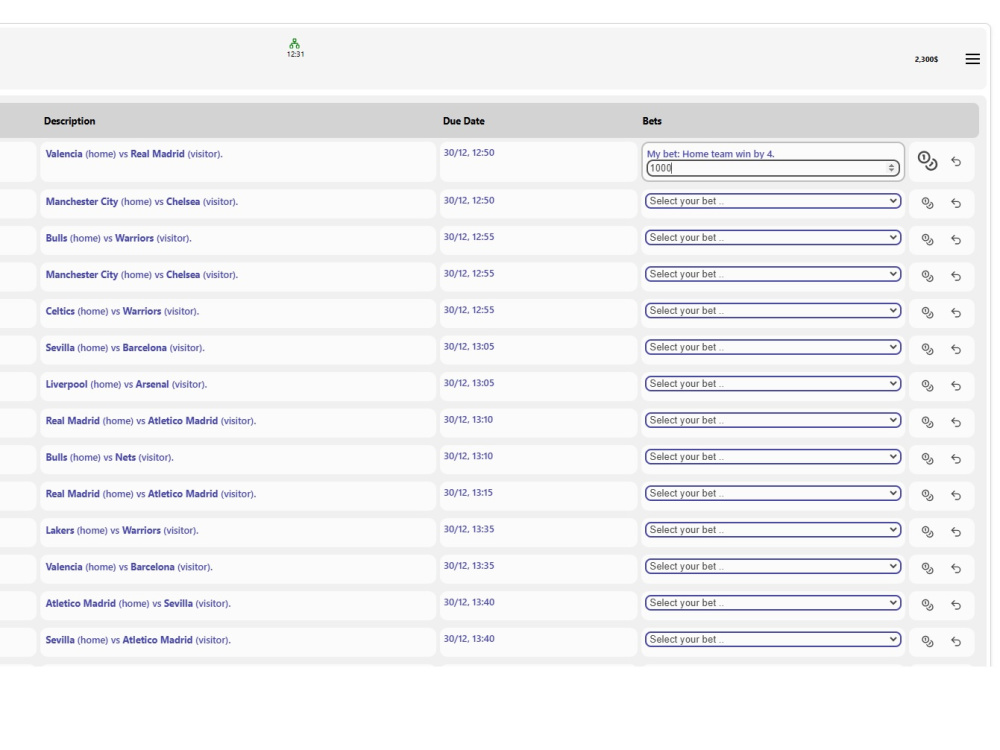Viewport: 1000px width, 750px height.
Task: Expand bet selector for Sevilla vs Barcelona
Action: 773,347
